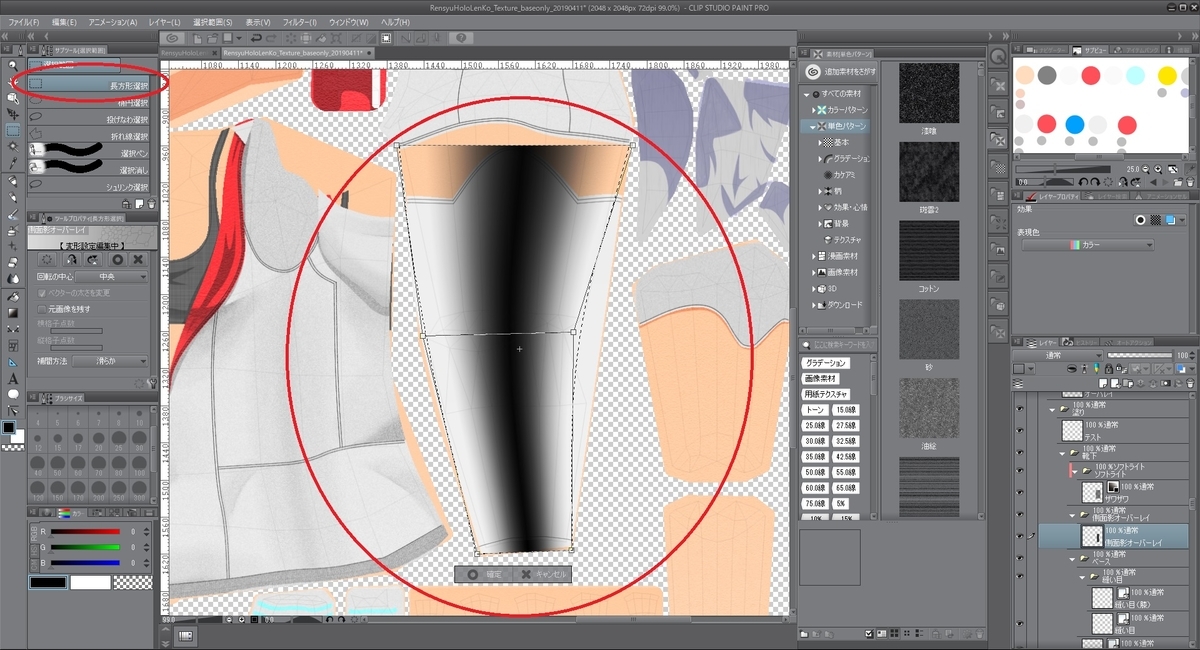Select the Eraser tool
This screenshot has height=650, width=1200.
(x=13, y=263)
